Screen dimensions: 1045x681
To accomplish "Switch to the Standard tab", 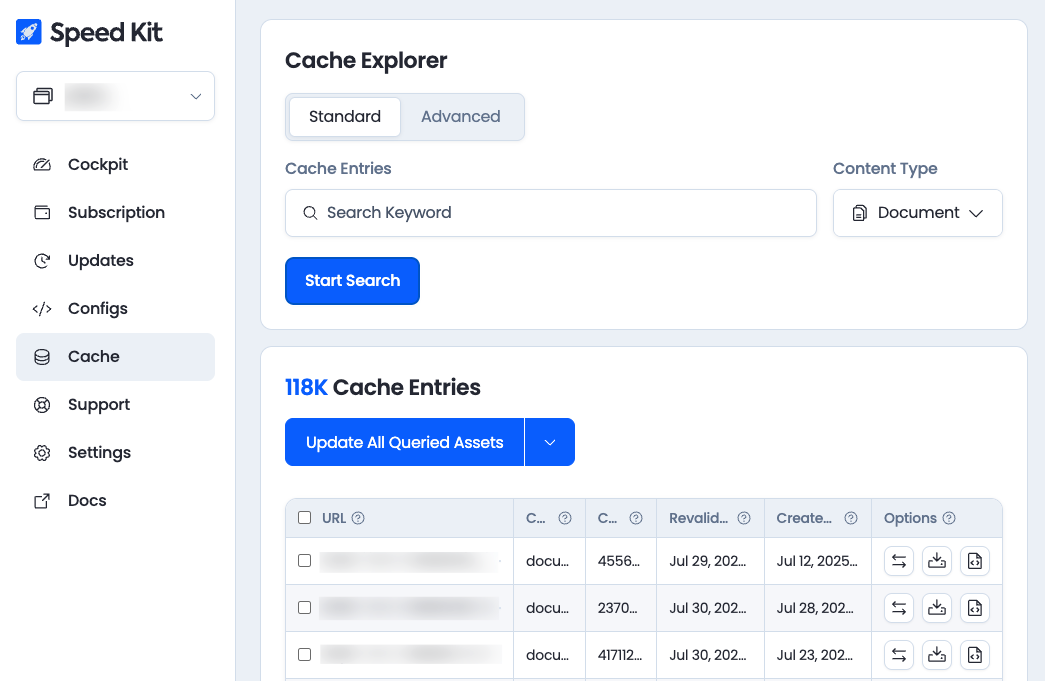I will tap(345, 117).
